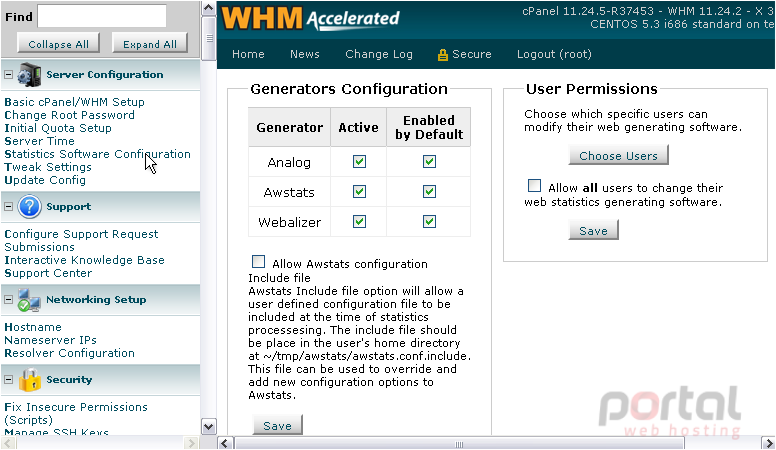Click the Security padlock icon

coord(29,380)
